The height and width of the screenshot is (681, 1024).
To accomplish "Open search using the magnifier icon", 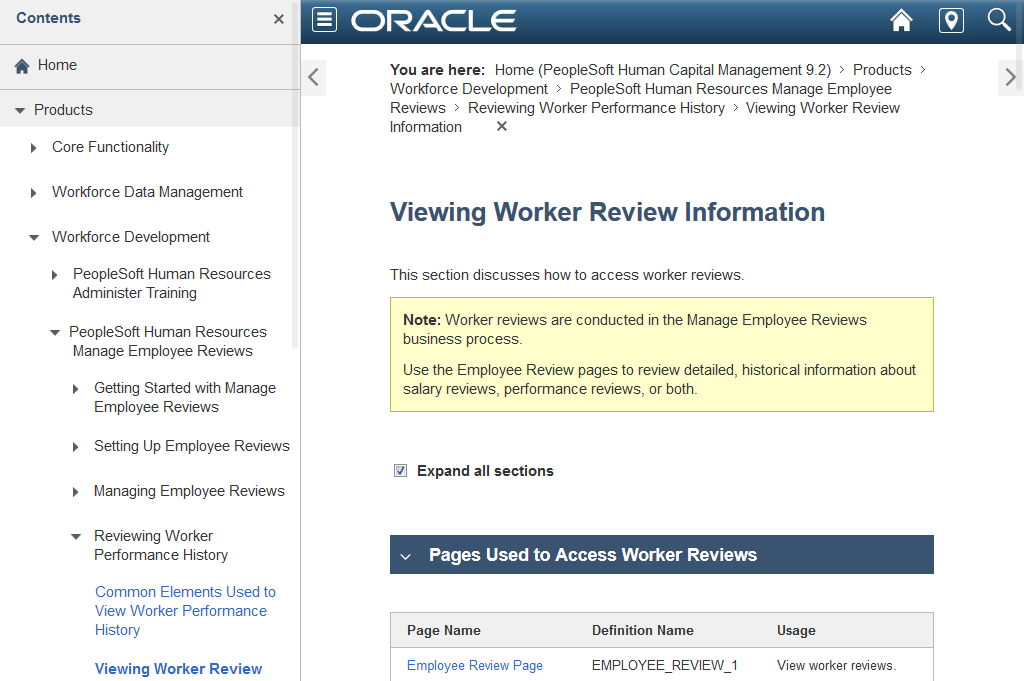I will [x=998, y=20].
